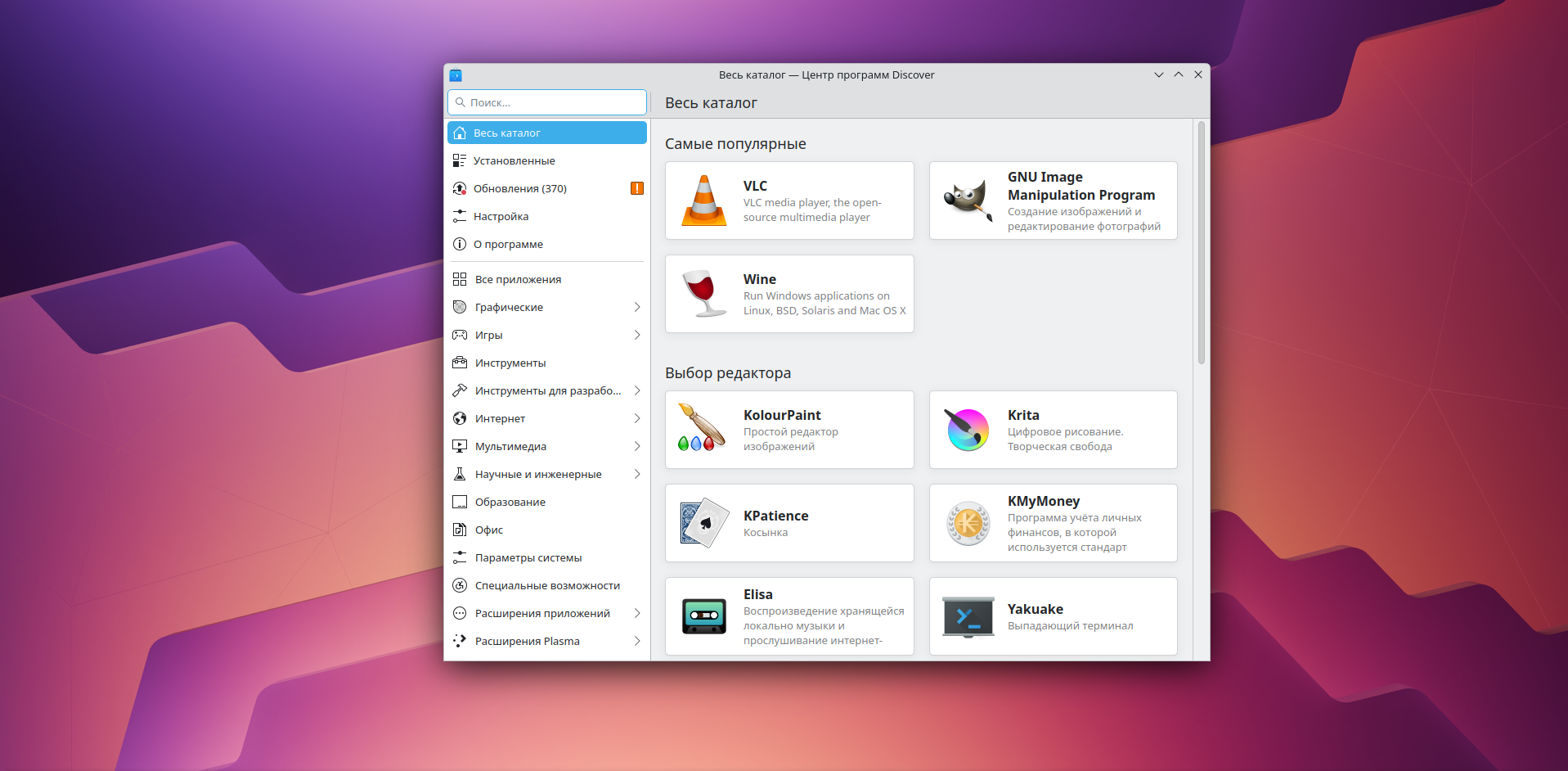1568x771 pixels.
Task: Click the globe icon beside Интернет
Action: coord(460,418)
